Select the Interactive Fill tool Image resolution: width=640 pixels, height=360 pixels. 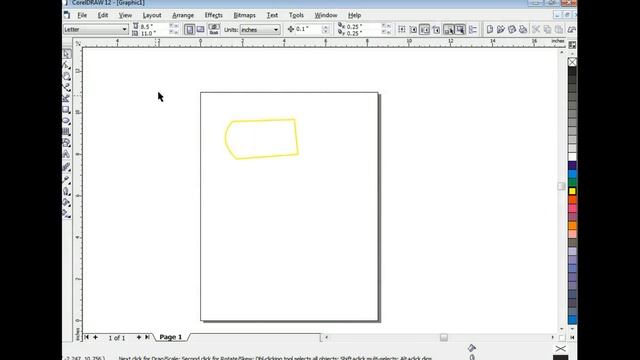(67, 213)
